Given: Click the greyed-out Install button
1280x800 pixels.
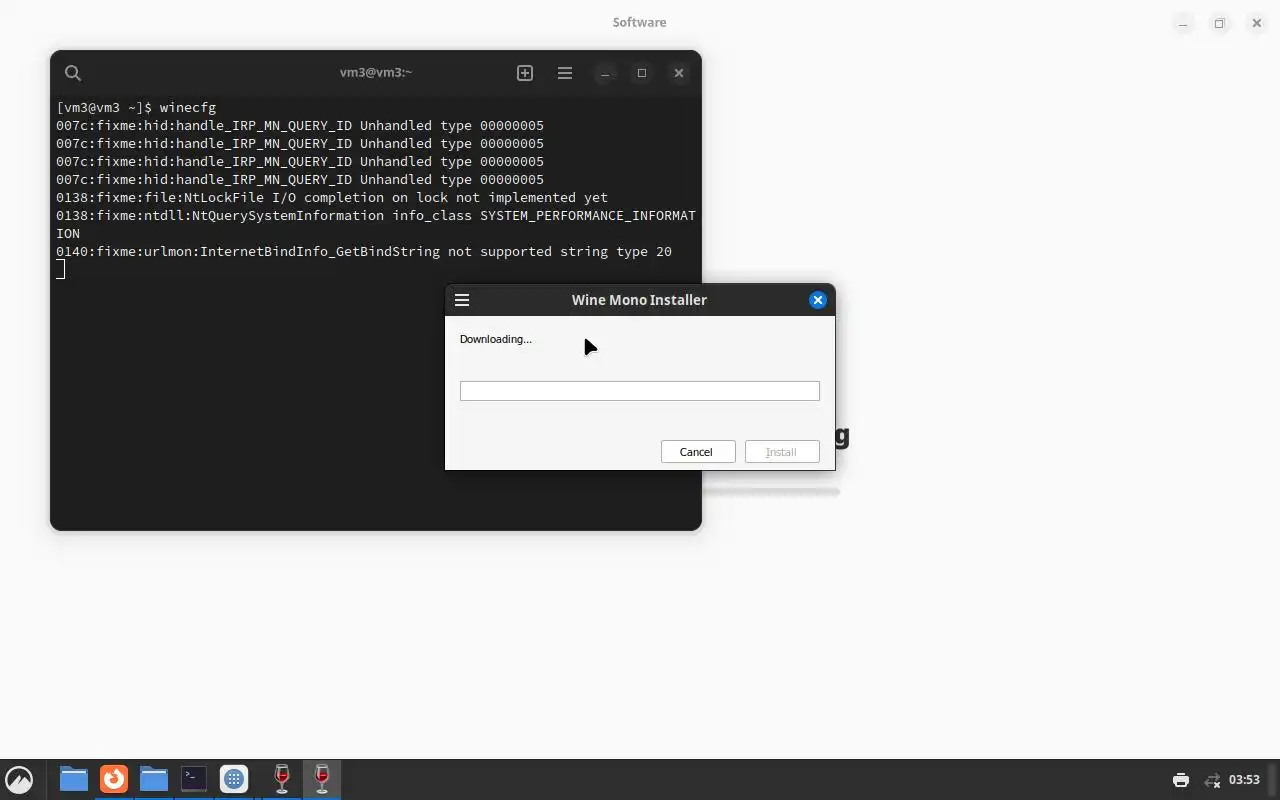Looking at the screenshot, I should tap(781, 452).
